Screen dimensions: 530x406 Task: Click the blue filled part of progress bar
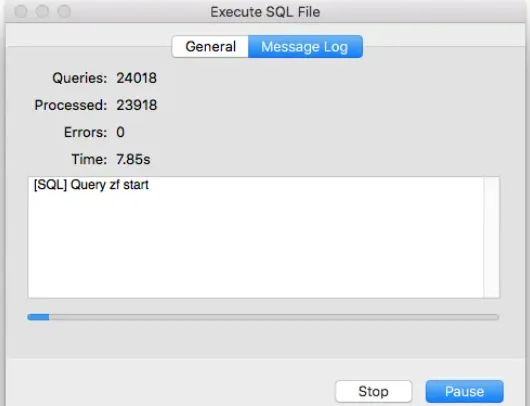[x=38, y=317]
